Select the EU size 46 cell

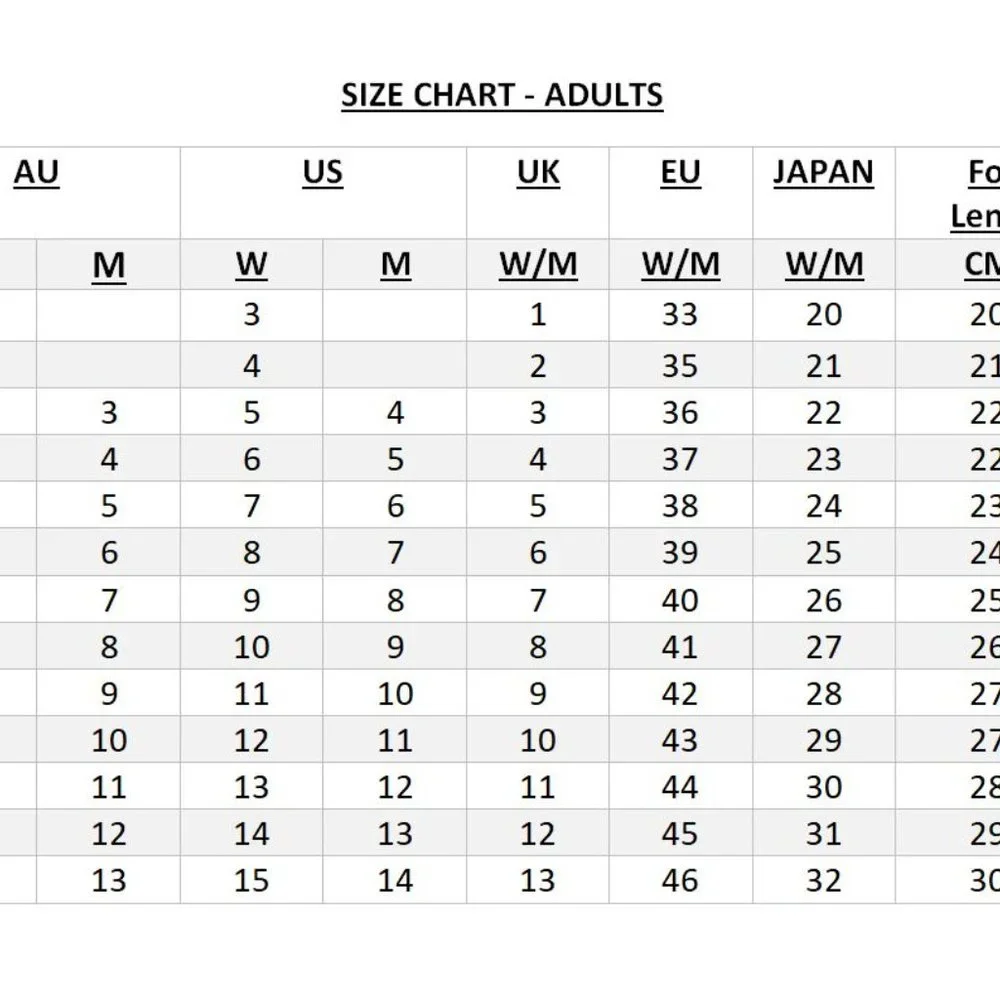(x=680, y=880)
